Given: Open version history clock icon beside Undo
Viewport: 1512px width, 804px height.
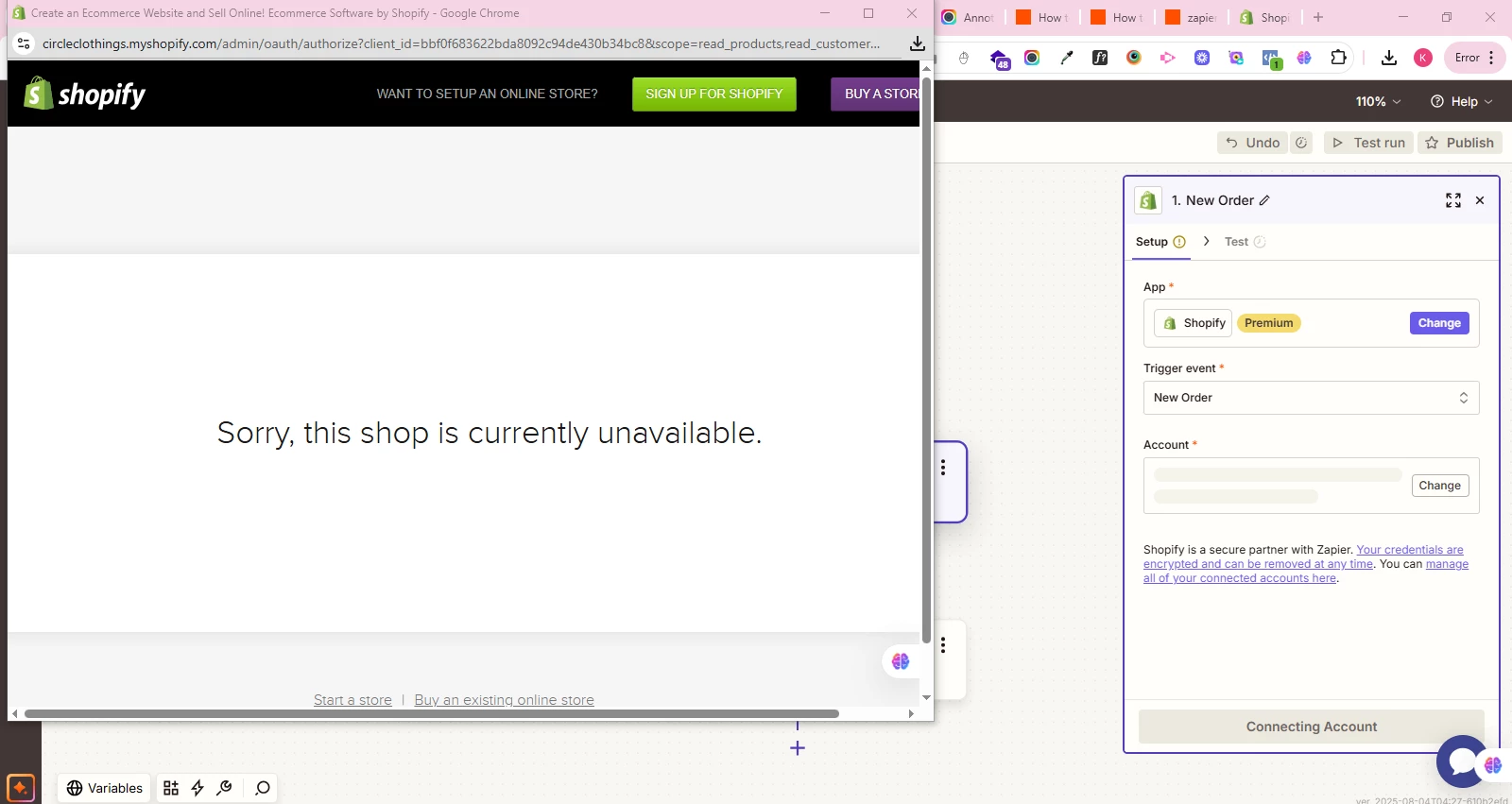Looking at the screenshot, I should [x=1301, y=143].
